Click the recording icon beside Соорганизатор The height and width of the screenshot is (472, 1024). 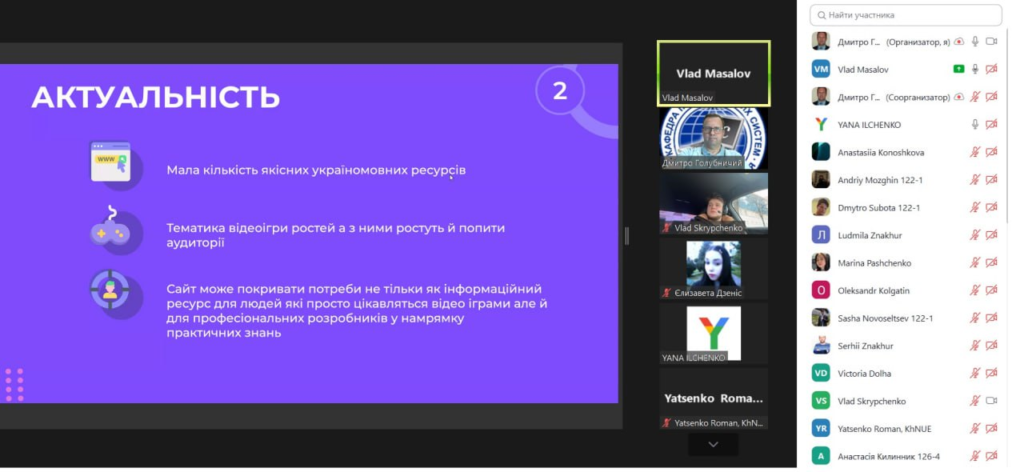(x=958, y=97)
